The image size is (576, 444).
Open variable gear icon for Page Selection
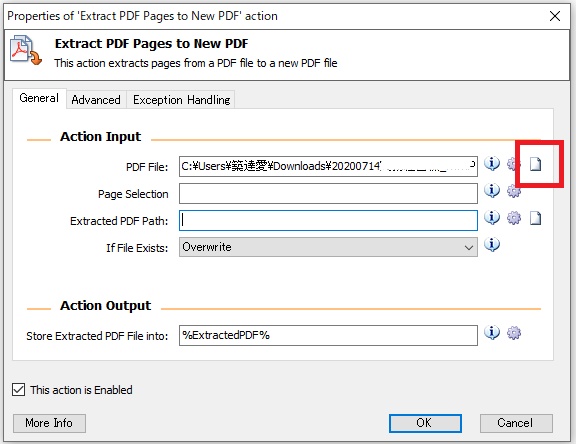tap(514, 191)
